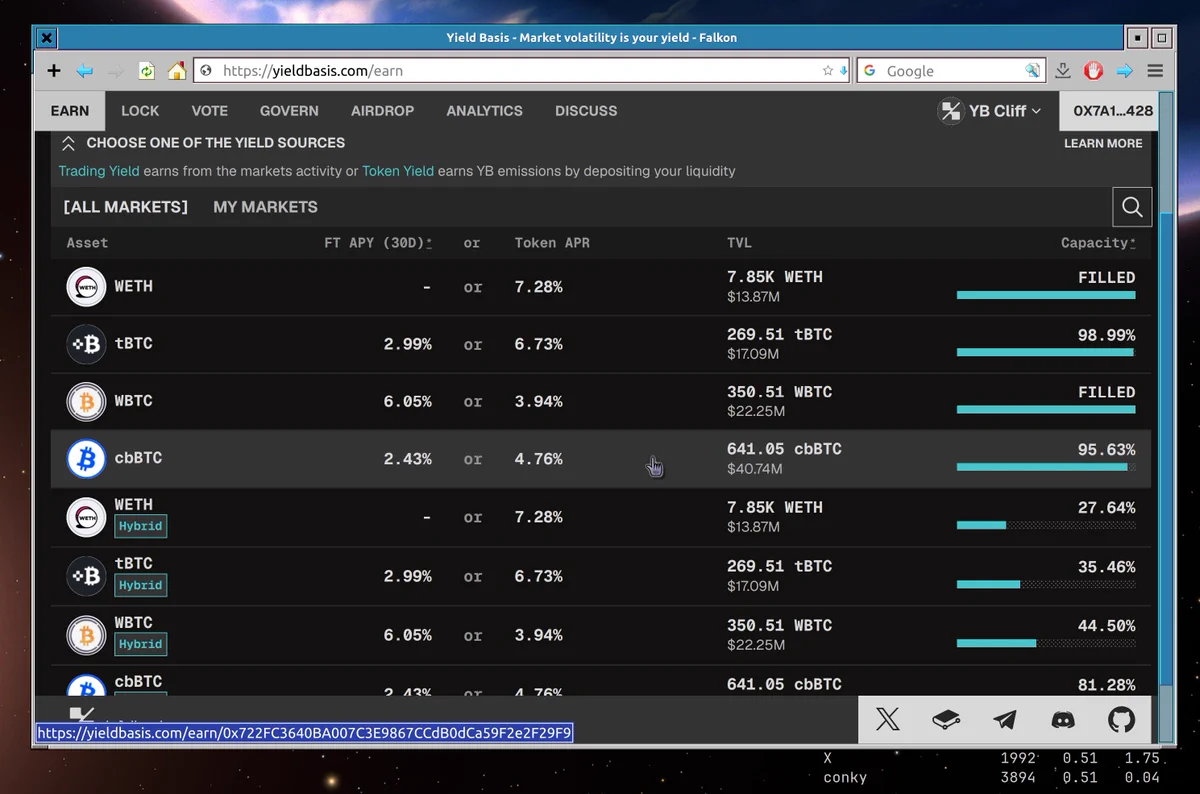This screenshot has height=794, width=1200.
Task: Select the ALL MARKETS filter
Action: tap(125, 207)
